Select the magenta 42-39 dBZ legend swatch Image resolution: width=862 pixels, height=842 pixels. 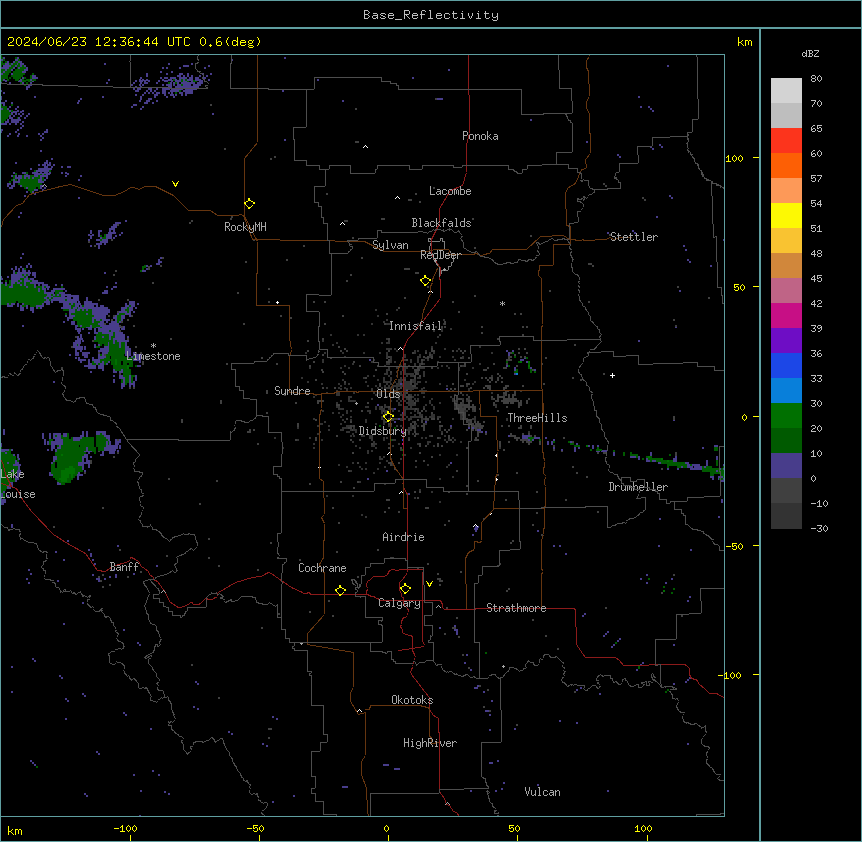point(786,315)
